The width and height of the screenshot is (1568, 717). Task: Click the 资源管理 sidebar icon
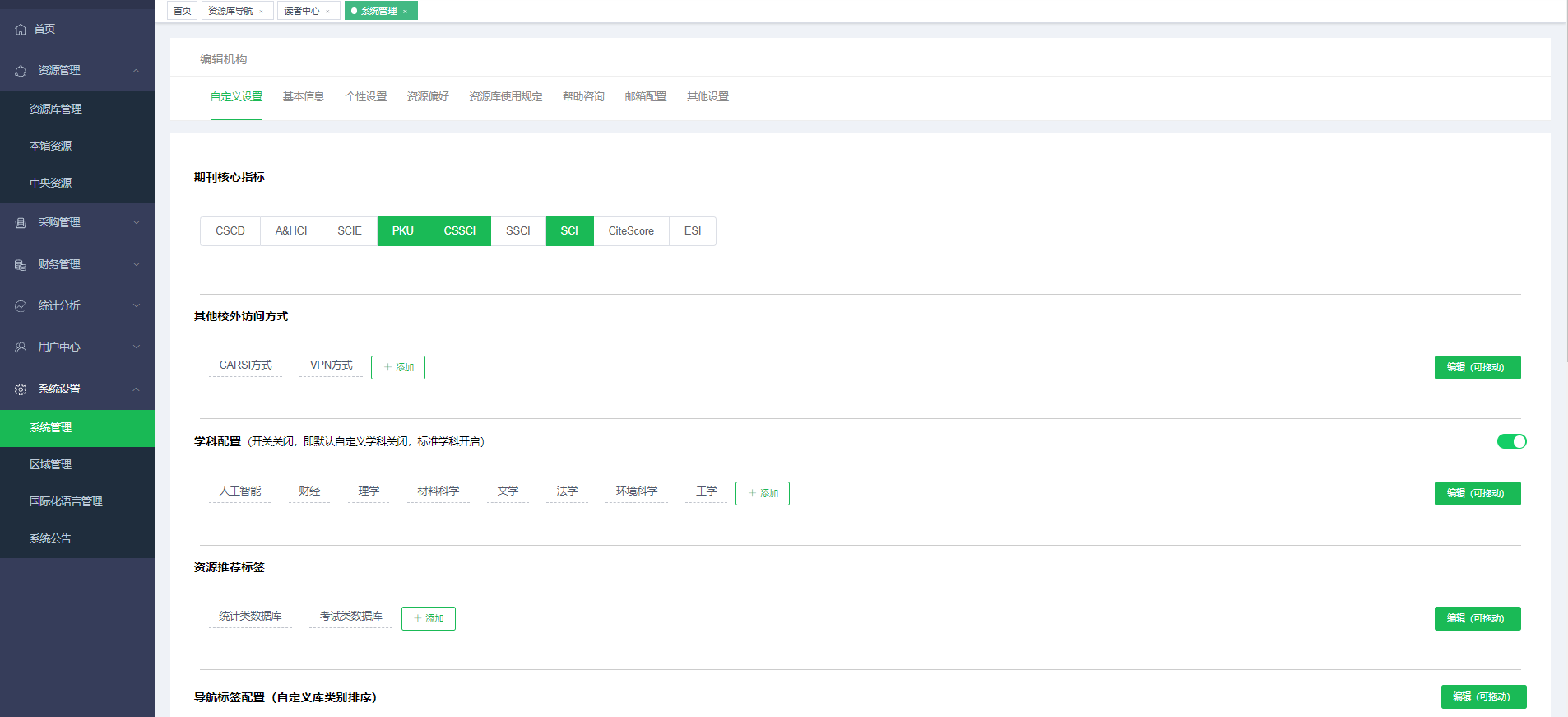point(21,71)
